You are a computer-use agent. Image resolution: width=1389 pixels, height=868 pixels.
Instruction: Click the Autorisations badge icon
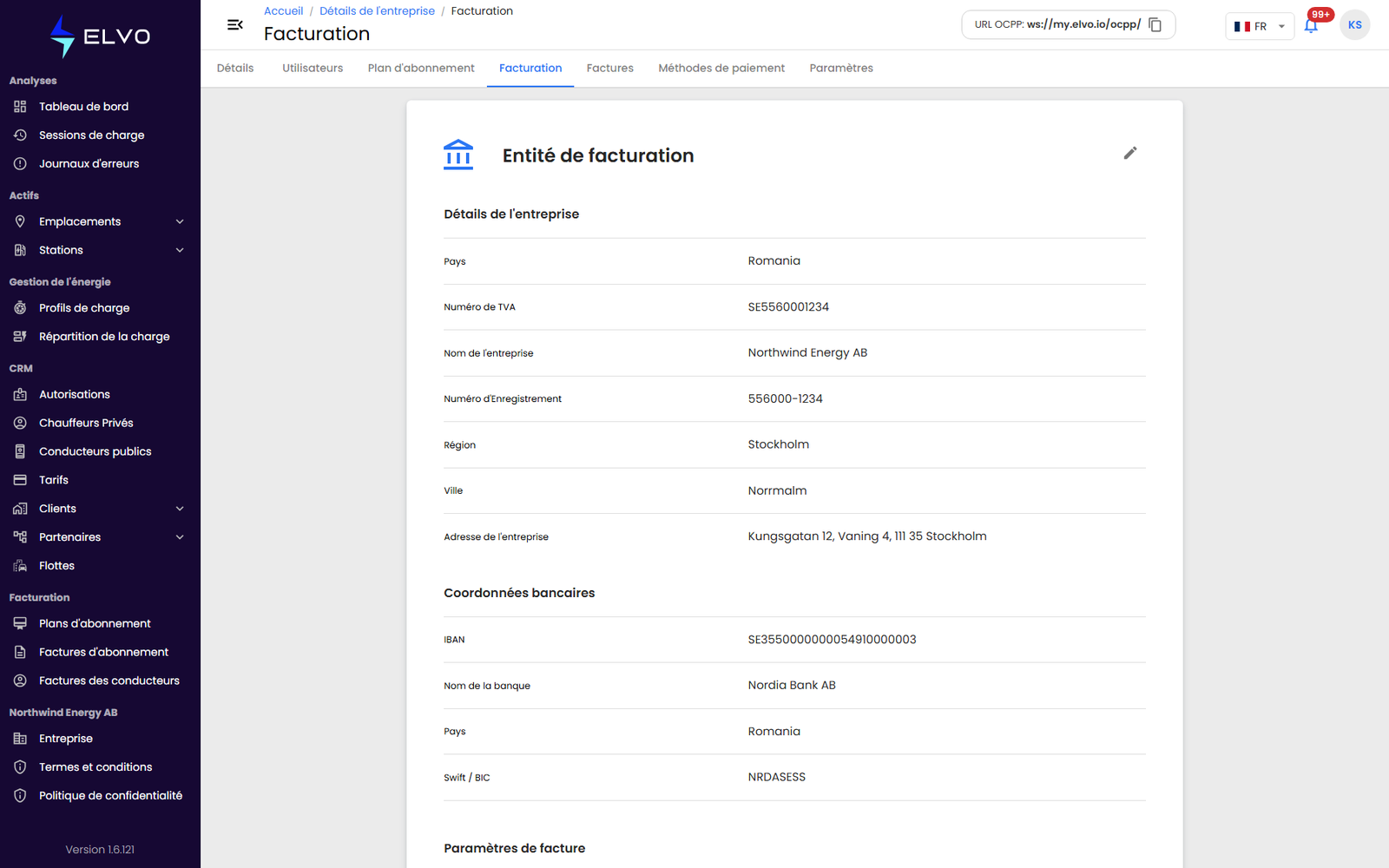pyautogui.click(x=20, y=394)
